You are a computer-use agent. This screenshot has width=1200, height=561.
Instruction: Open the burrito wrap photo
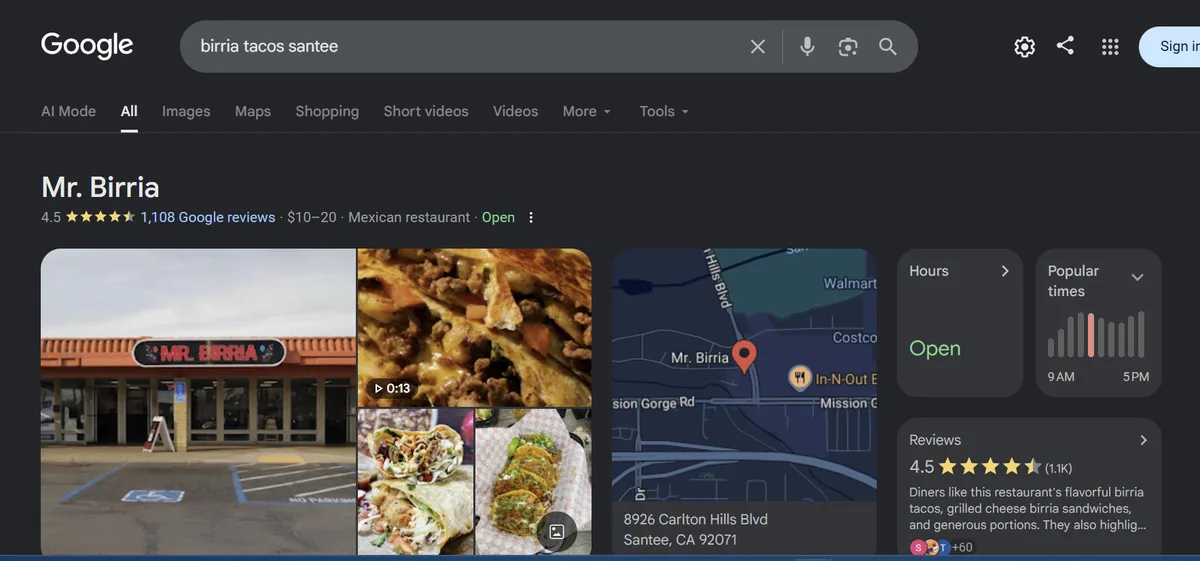tap(415, 481)
